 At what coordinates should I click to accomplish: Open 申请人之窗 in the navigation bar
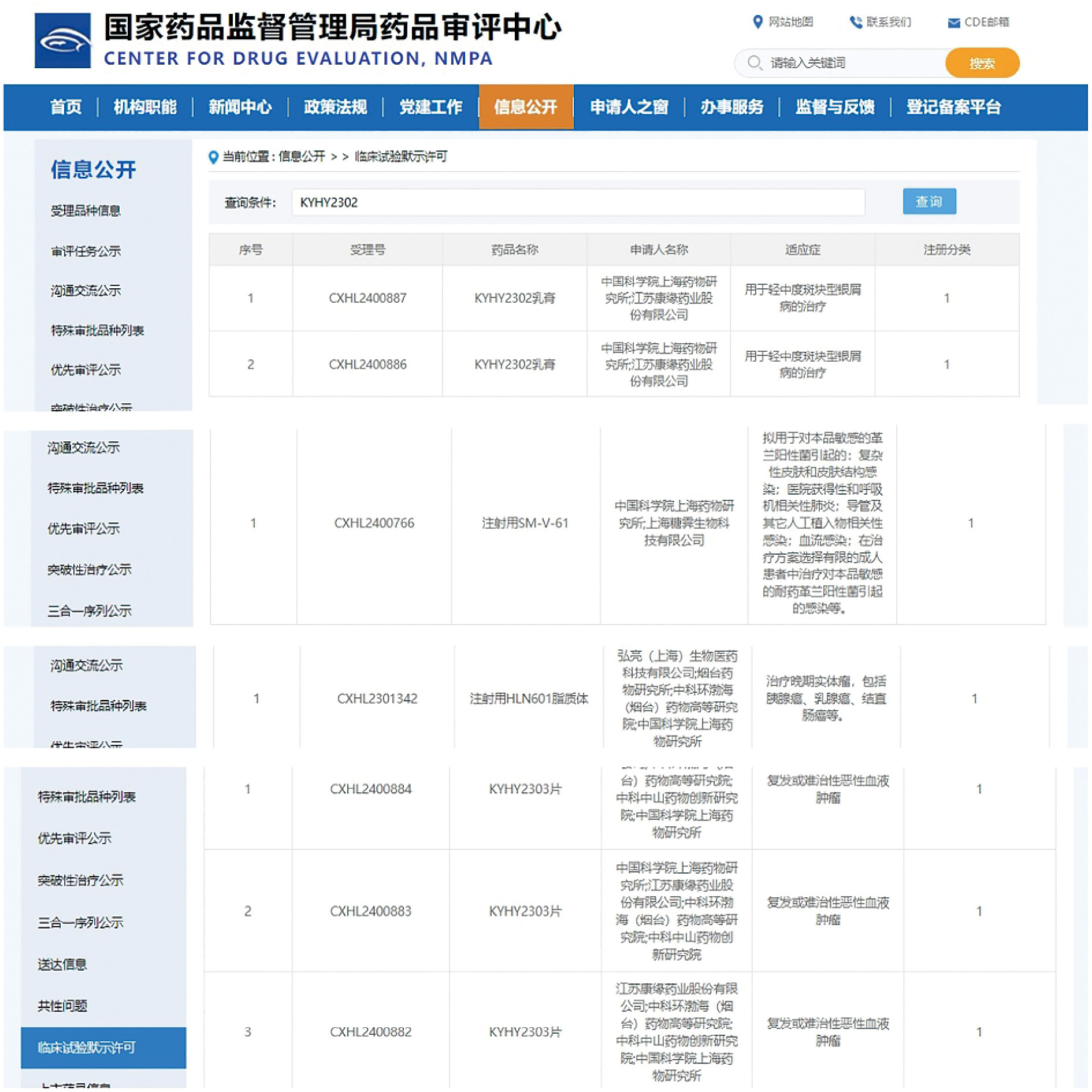click(x=629, y=107)
